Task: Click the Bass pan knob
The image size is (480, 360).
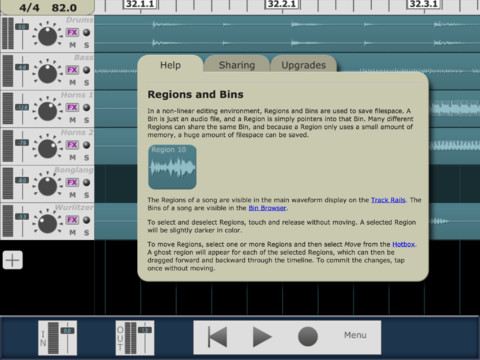Action: [47, 73]
